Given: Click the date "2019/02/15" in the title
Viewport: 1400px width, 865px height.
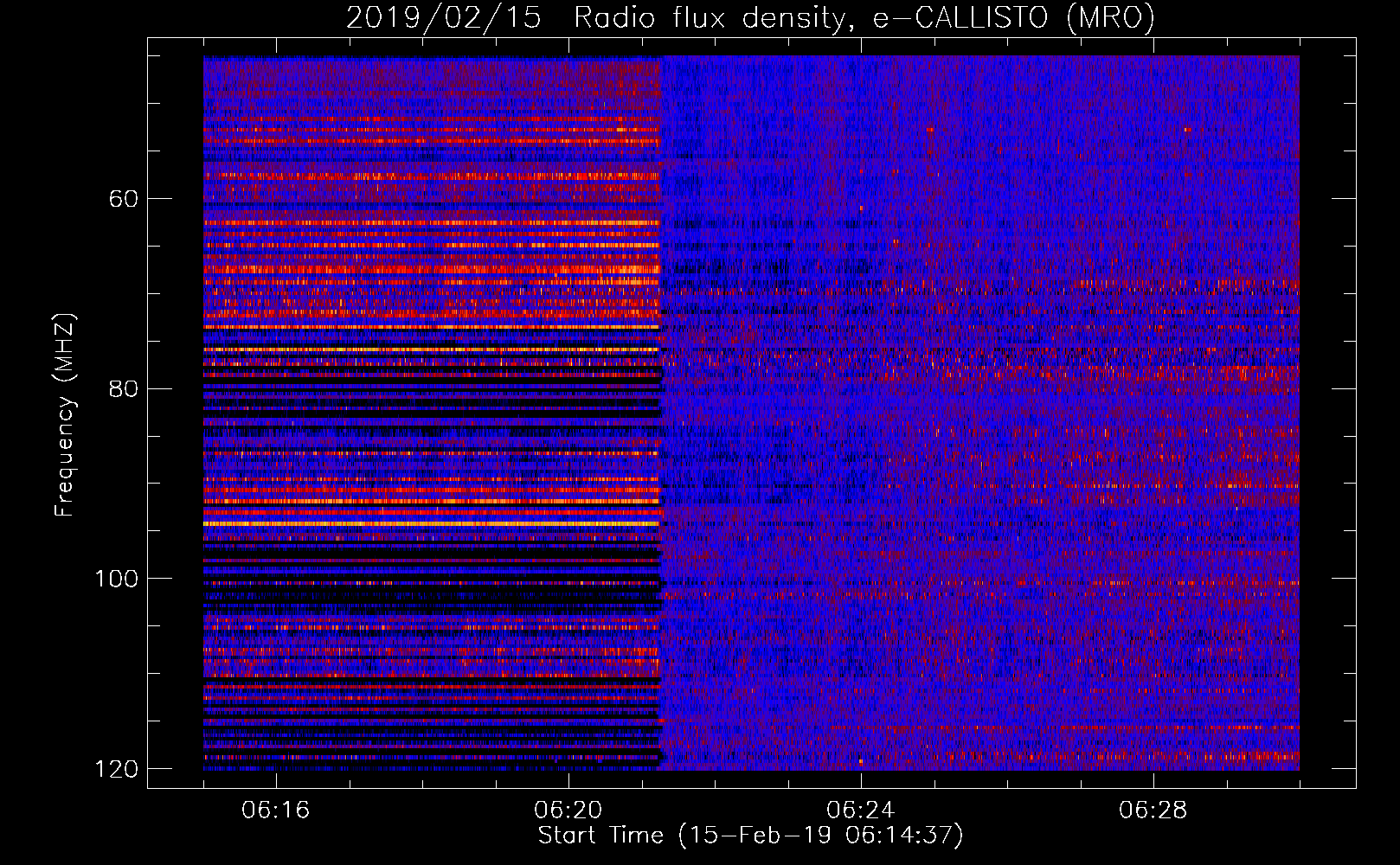Looking at the screenshot, I should 444,18.
